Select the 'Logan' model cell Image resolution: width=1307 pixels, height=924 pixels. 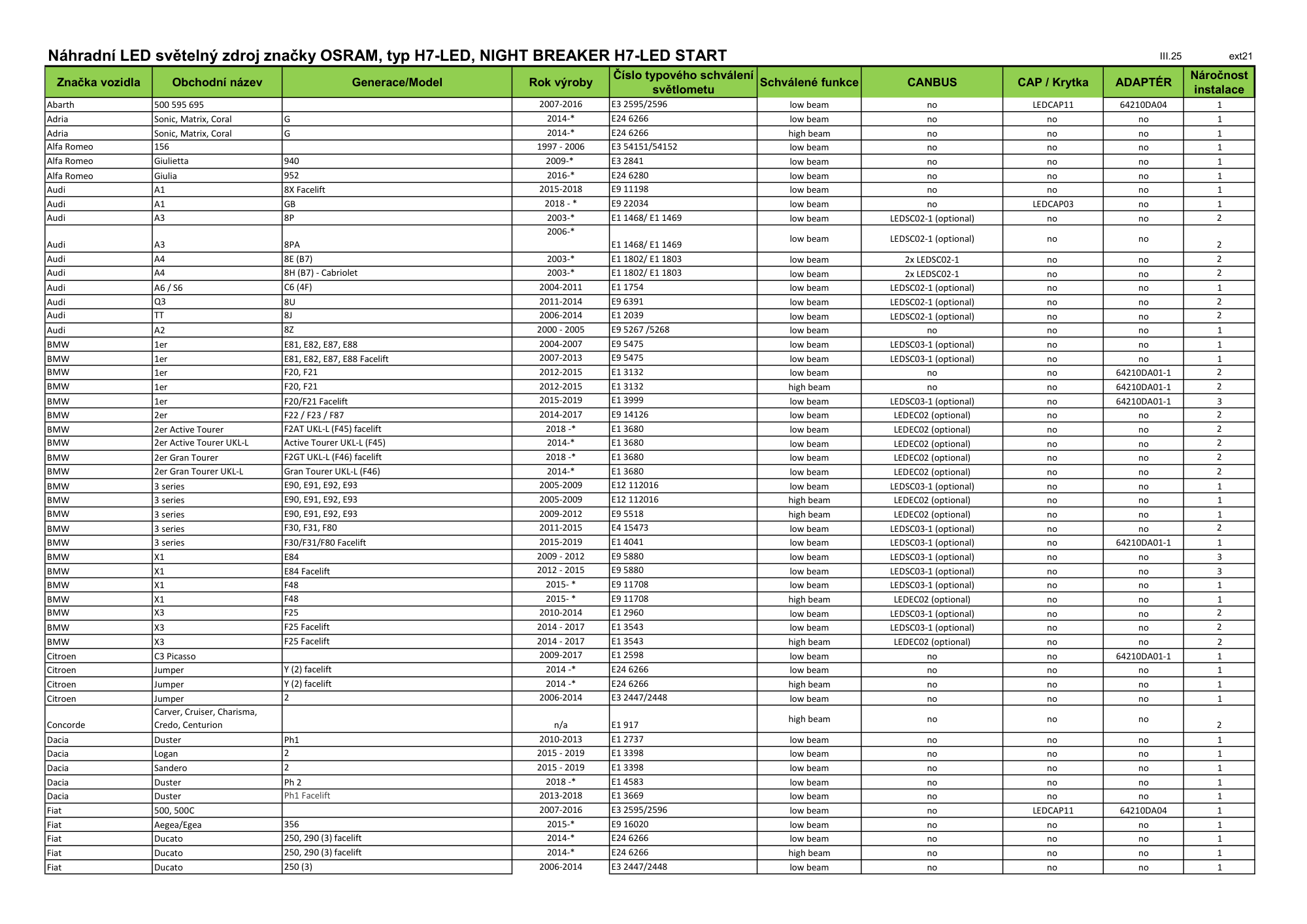click(x=217, y=754)
